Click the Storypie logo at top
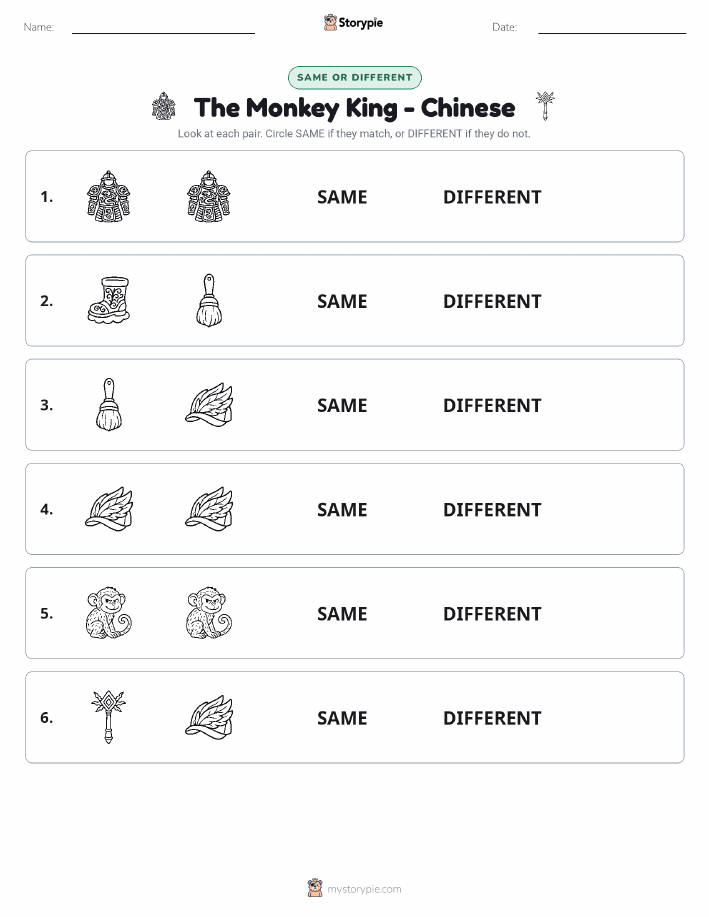This screenshot has height=917, width=709. pyautogui.click(x=353, y=23)
